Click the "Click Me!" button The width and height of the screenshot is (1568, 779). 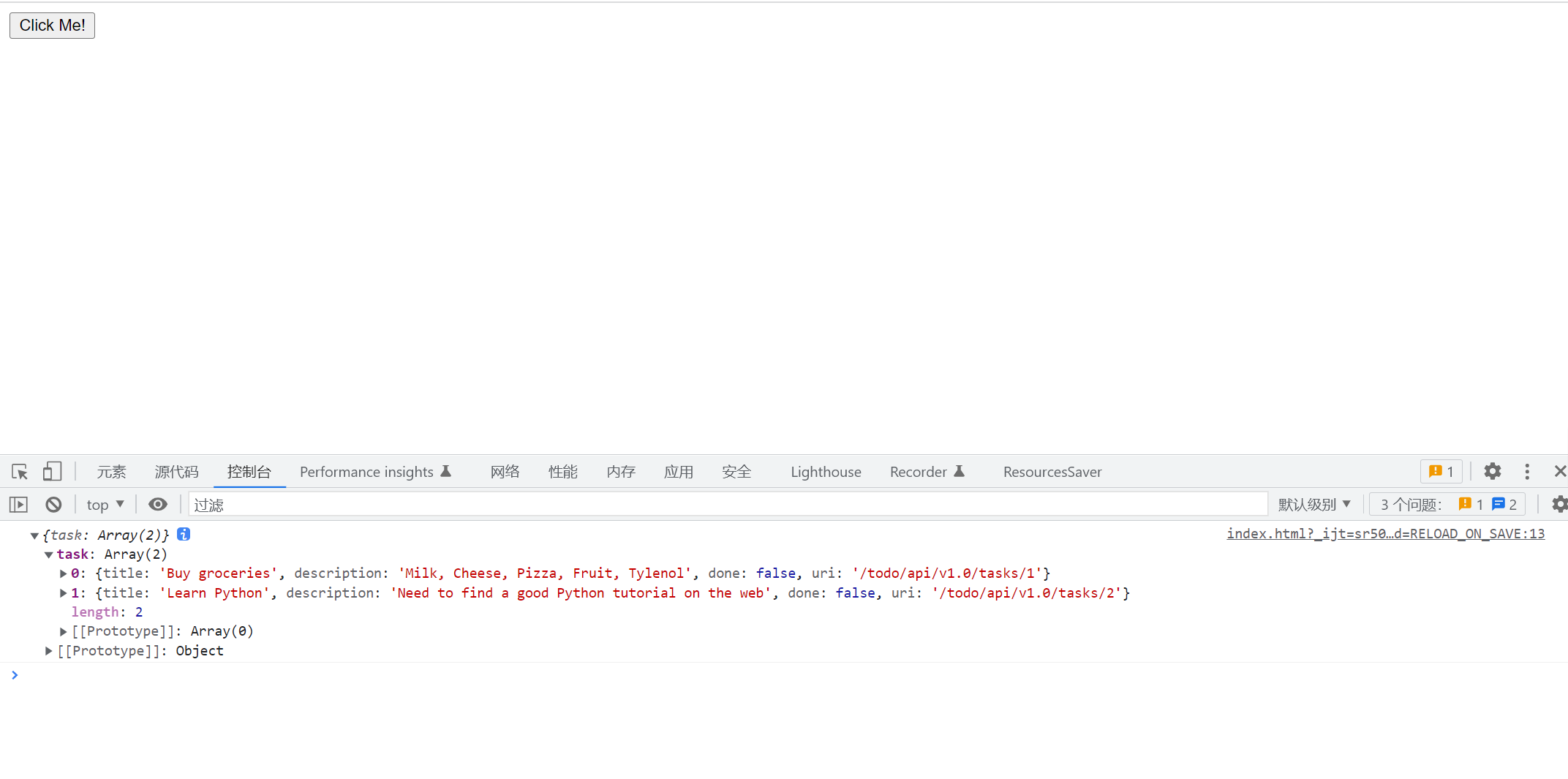(52, 26)
